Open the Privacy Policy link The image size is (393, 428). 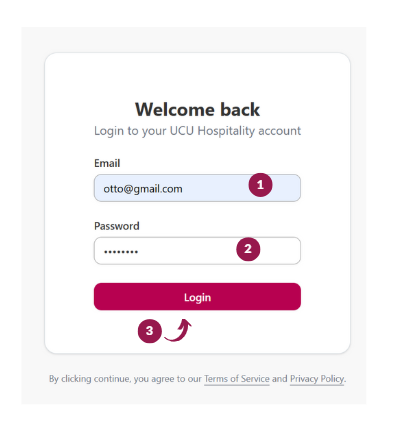(x=317, y=379)
